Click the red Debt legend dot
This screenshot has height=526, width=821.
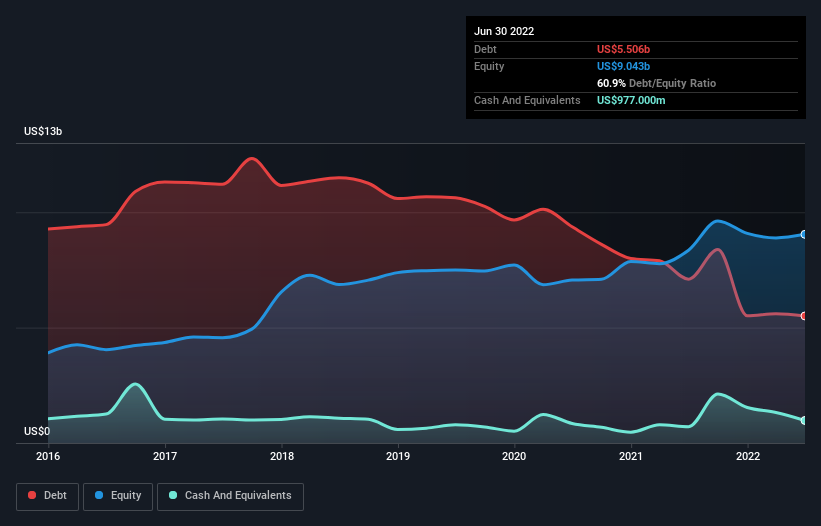pos(32,495)
